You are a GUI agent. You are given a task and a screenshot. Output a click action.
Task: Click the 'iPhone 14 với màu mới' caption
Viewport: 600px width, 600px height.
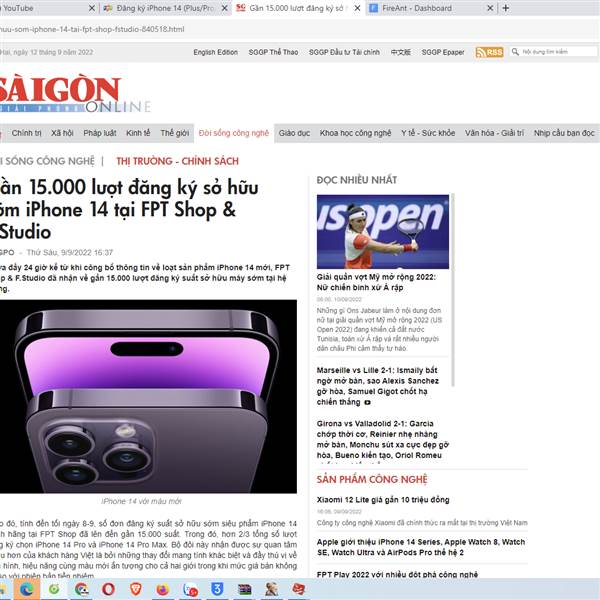[x=141, y=501]
